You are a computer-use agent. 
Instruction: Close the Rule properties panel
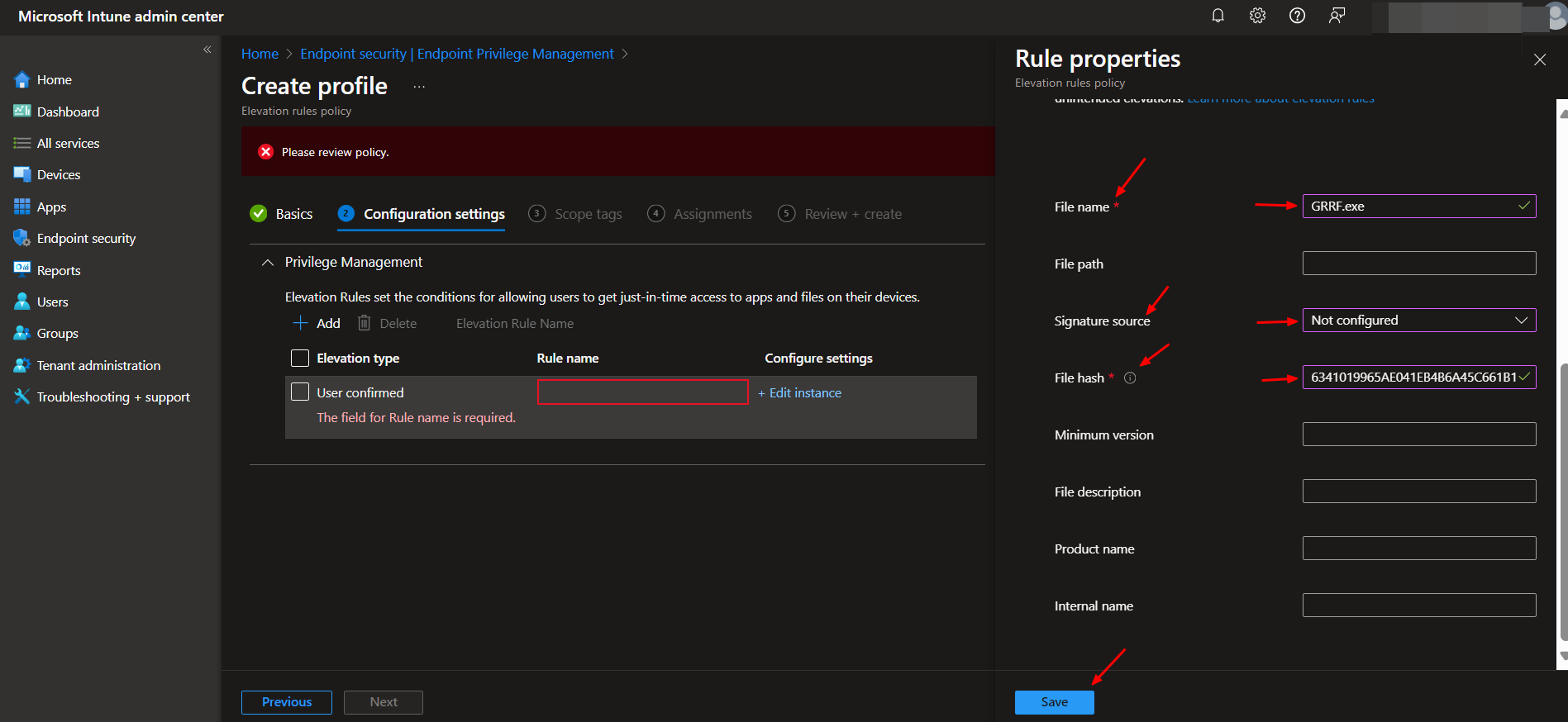pos(1539,59)
